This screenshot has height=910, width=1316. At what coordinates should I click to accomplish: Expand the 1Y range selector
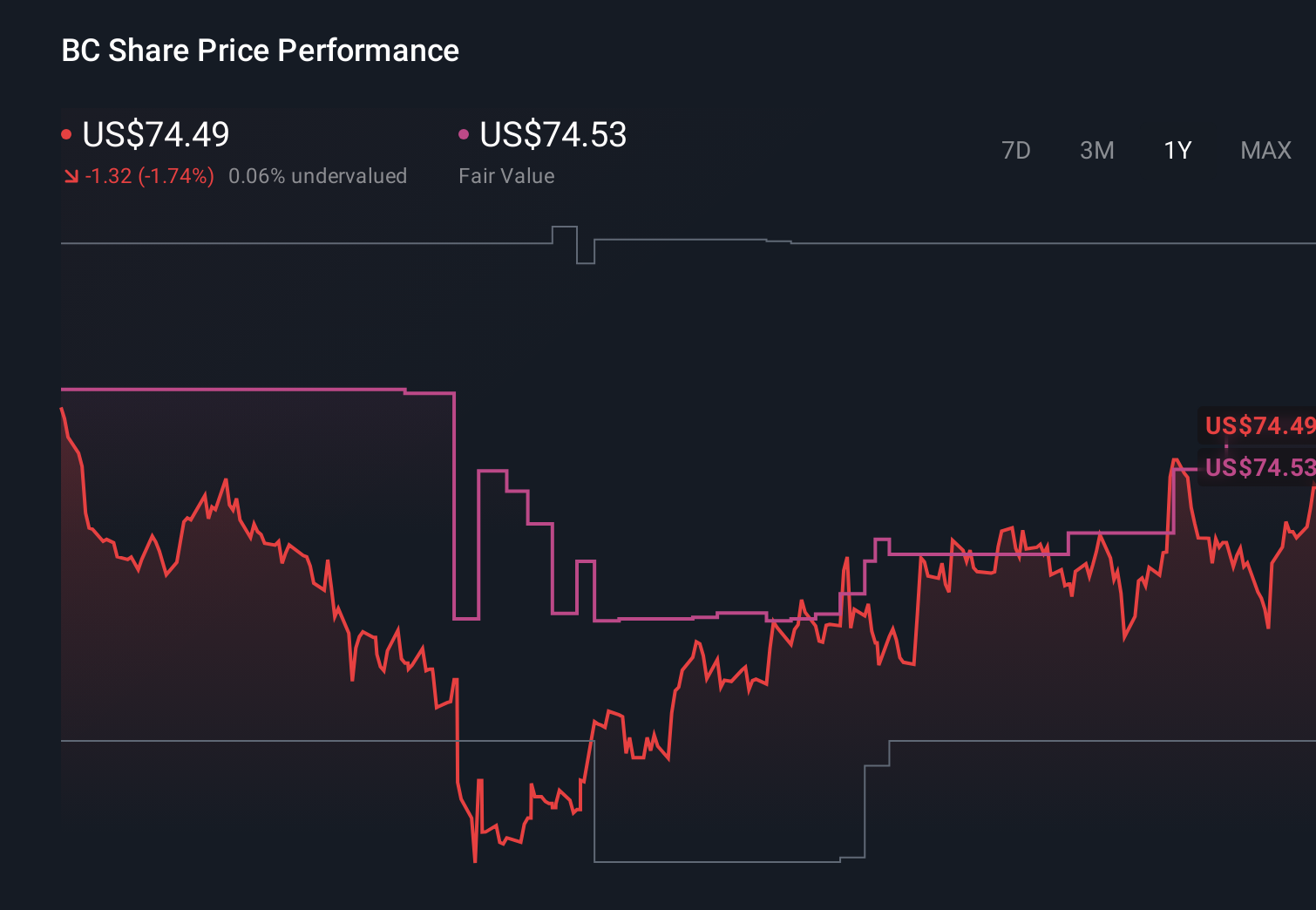click(1177, 150)
